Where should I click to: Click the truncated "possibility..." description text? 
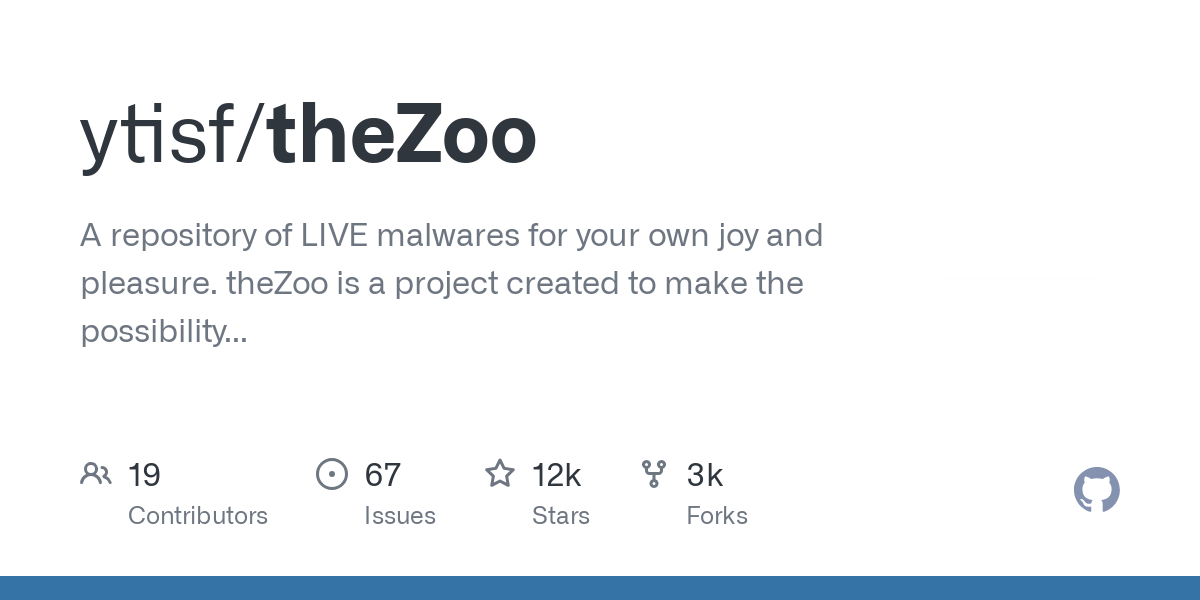pos(164,332)
